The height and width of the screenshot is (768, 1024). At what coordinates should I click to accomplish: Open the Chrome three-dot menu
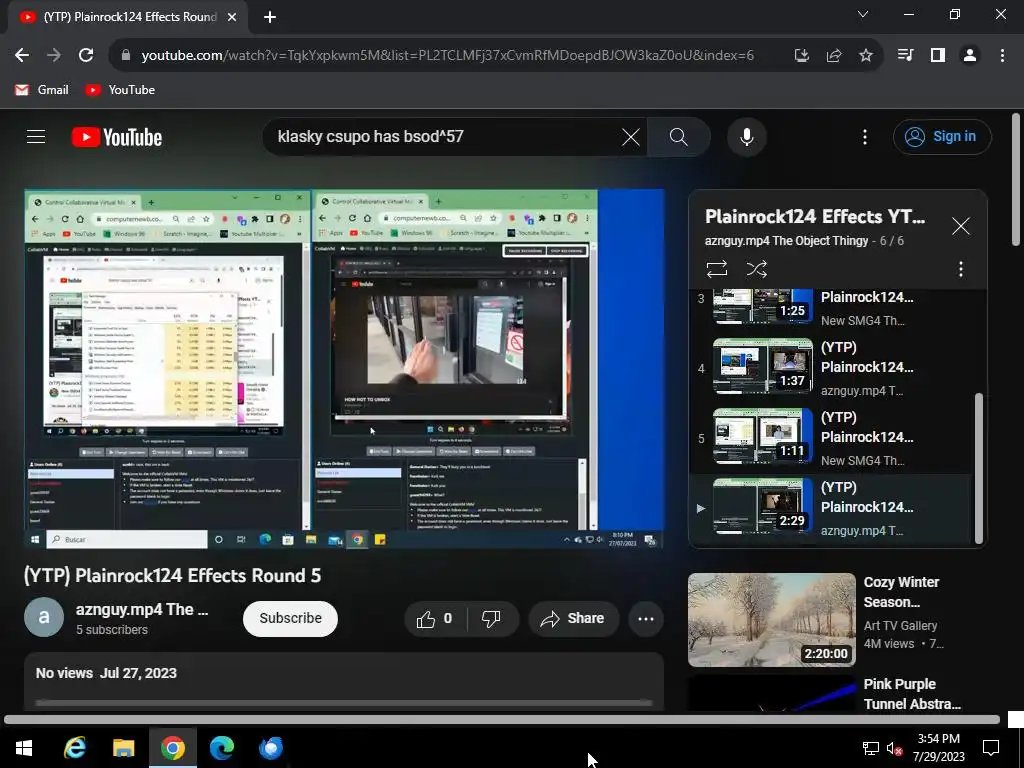coord(1002,56)
